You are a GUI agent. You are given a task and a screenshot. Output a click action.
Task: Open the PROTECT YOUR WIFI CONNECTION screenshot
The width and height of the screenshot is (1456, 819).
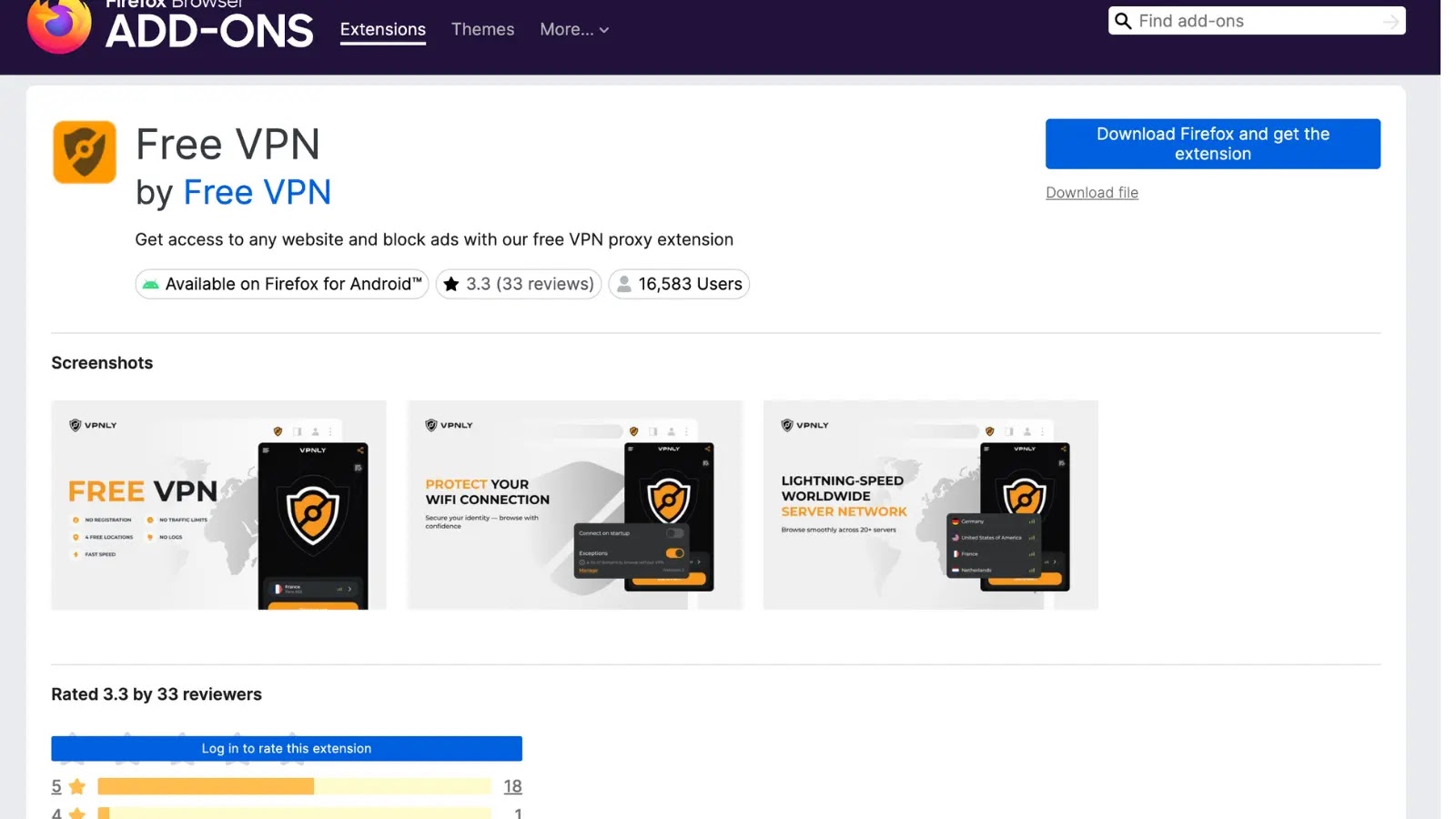pos(575,504)
